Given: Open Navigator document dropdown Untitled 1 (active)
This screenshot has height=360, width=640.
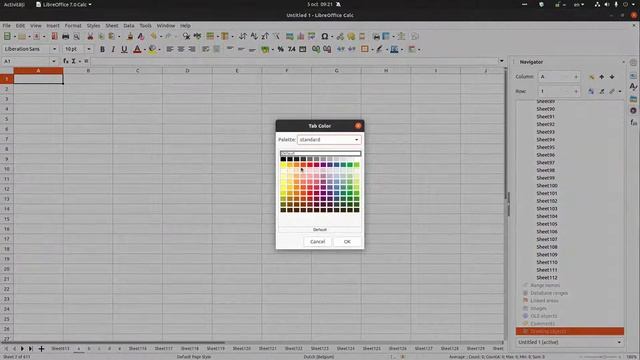Looking at the screenshot, I should click(x=570, y=342).
